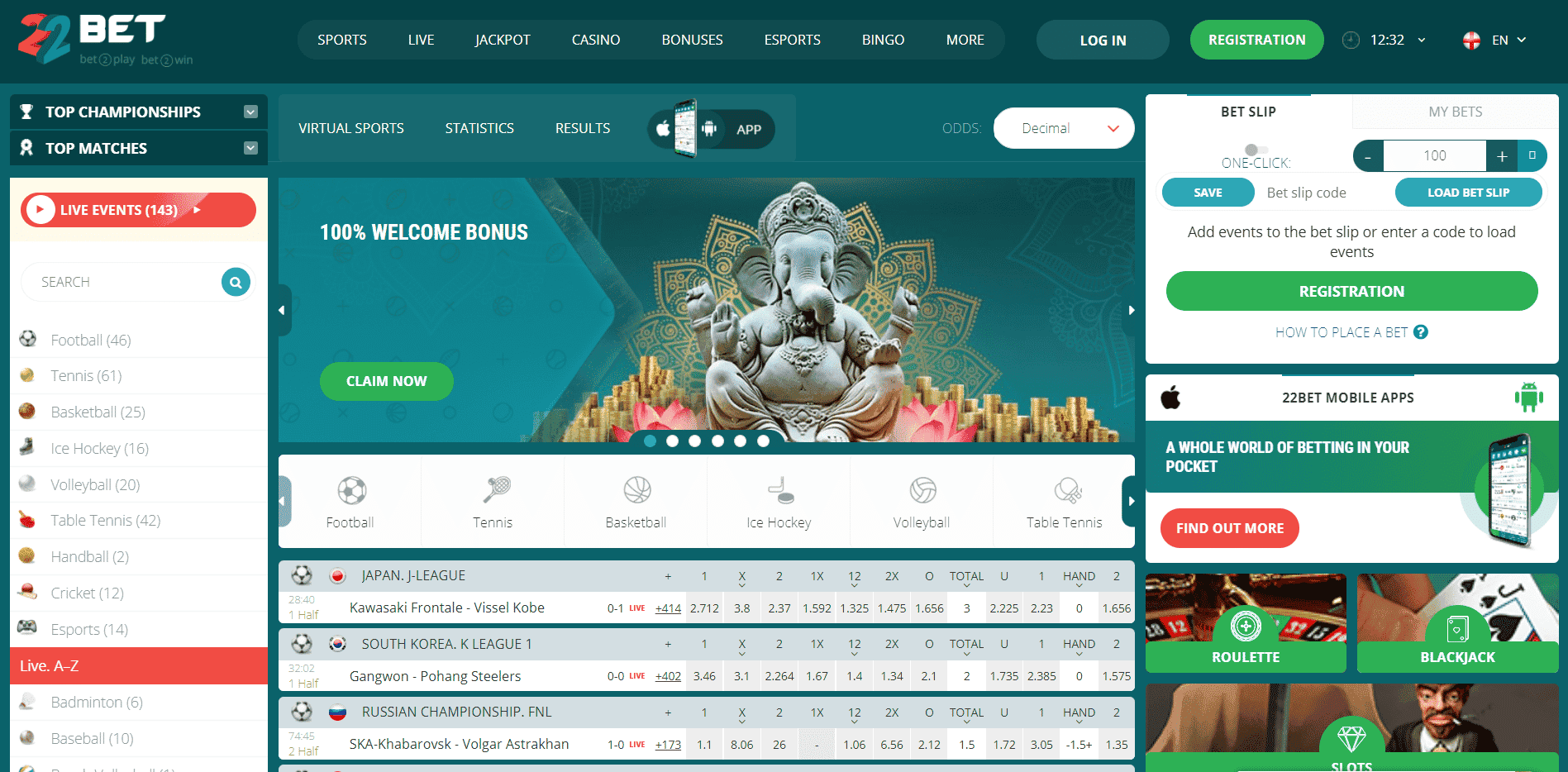Click the Bet slip code field
This screenshot has height=772, width=1568.
(1323, 193)
